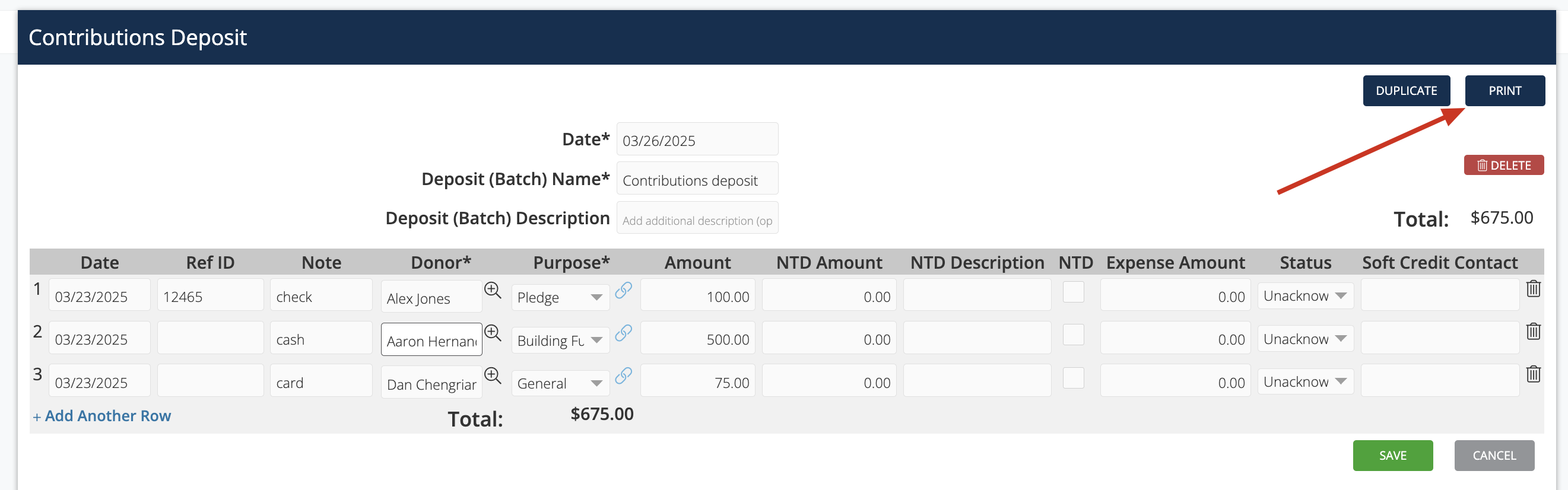Viewport: 1568px width, 490px height.
Task: Click the Donor* column header
Action: click(441, 262)
